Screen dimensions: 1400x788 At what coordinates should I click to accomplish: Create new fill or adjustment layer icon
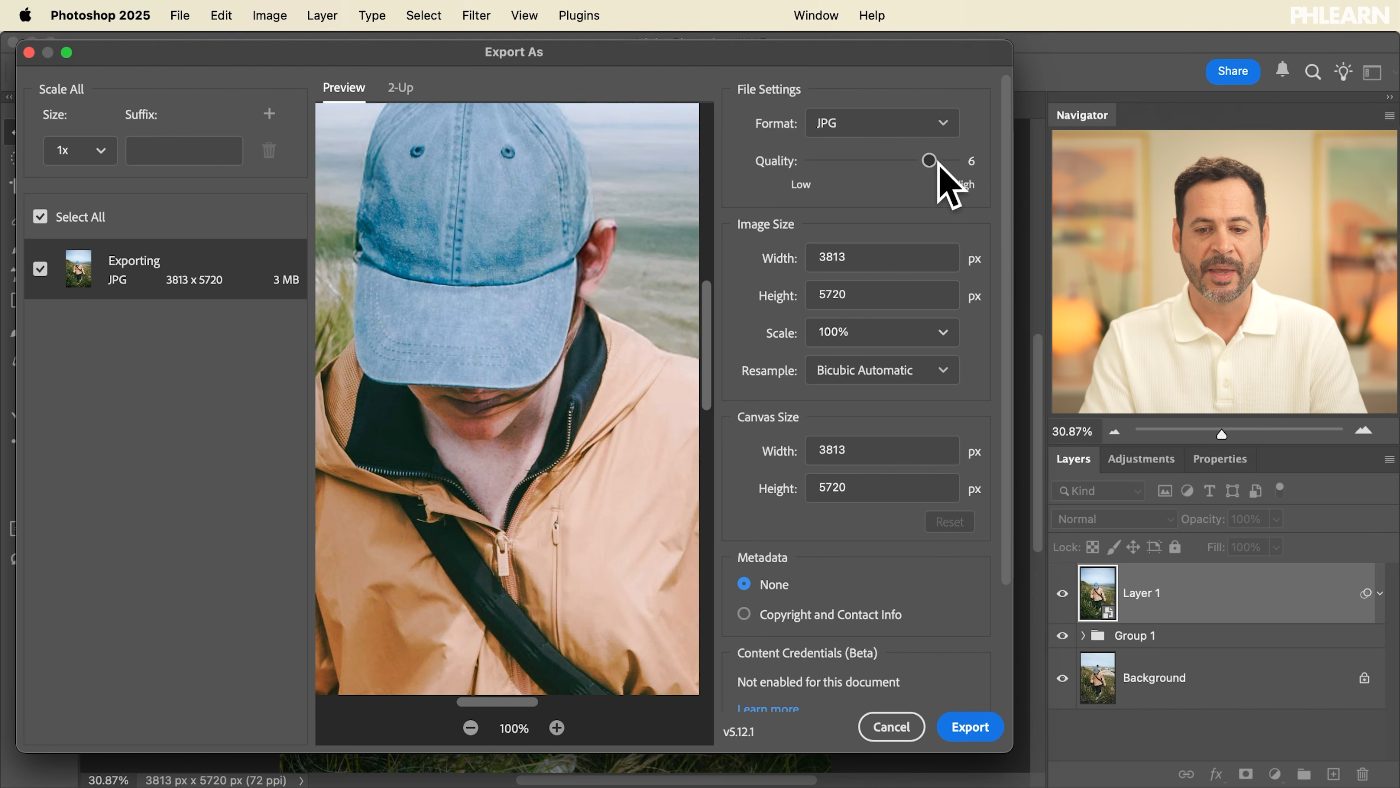click(1275, 774)
